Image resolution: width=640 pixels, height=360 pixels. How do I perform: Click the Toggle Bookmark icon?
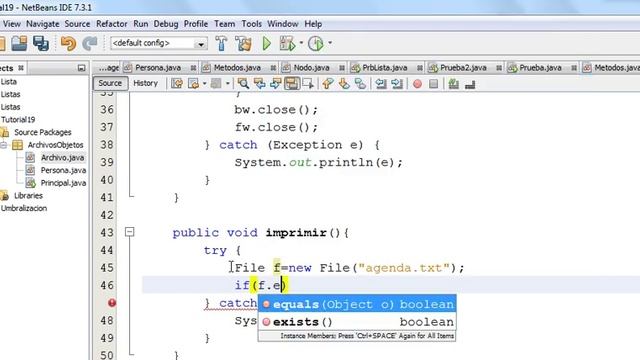coord(360,84)
